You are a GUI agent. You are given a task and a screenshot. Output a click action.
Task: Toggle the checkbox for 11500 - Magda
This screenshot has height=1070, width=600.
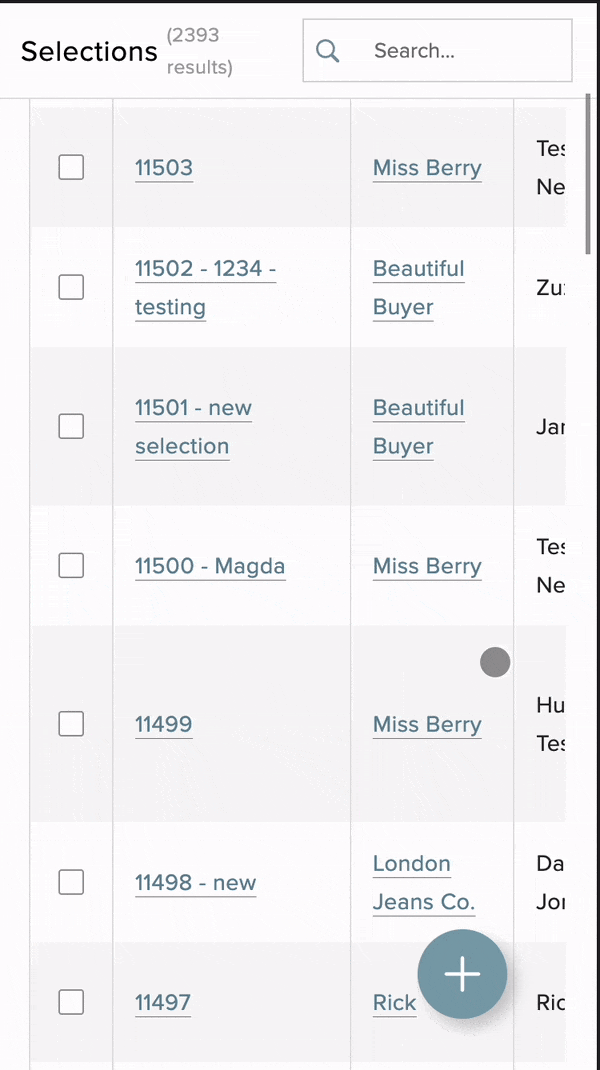71,565
